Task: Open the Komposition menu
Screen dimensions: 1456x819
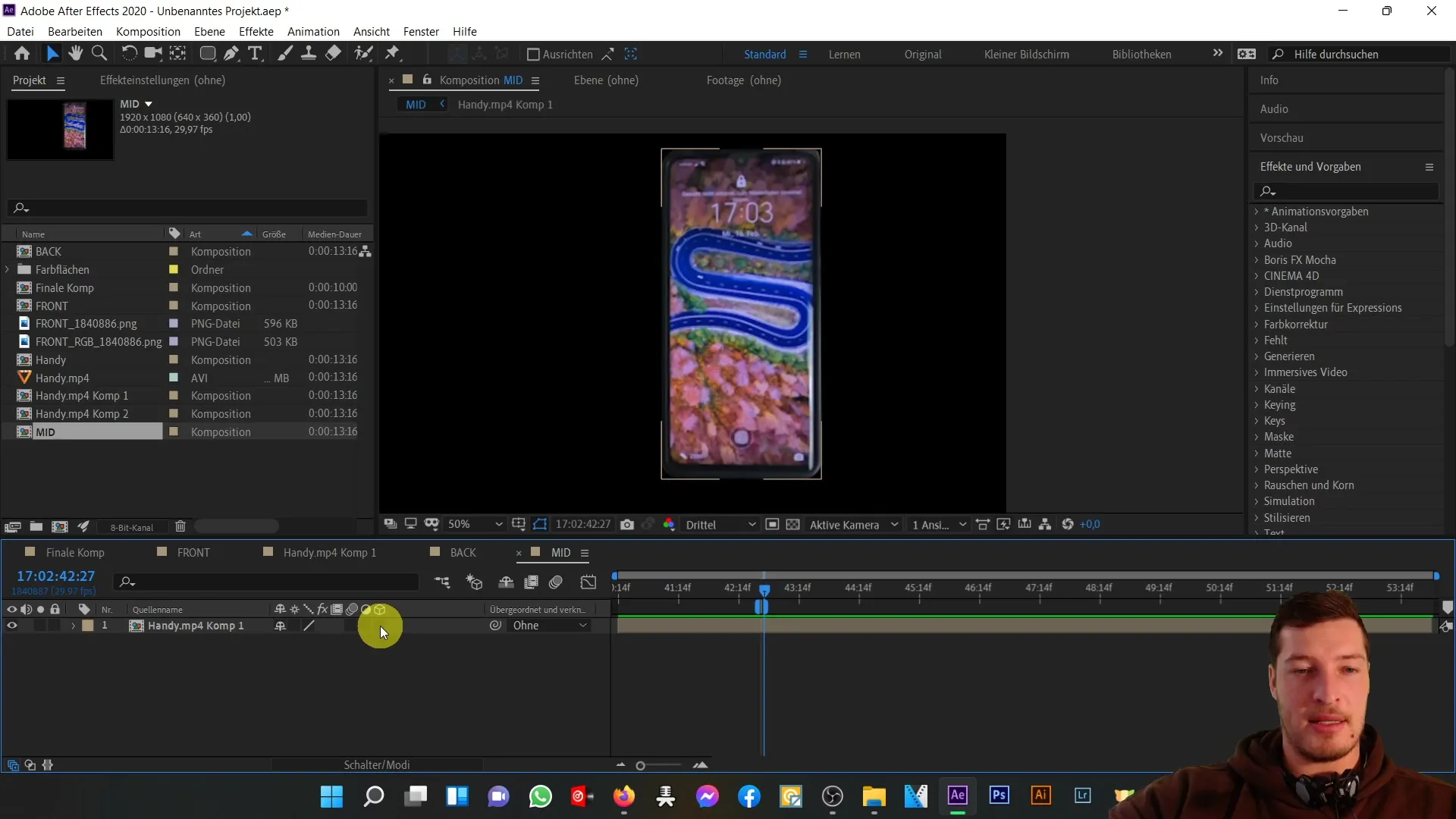Action: pos(148,31)
